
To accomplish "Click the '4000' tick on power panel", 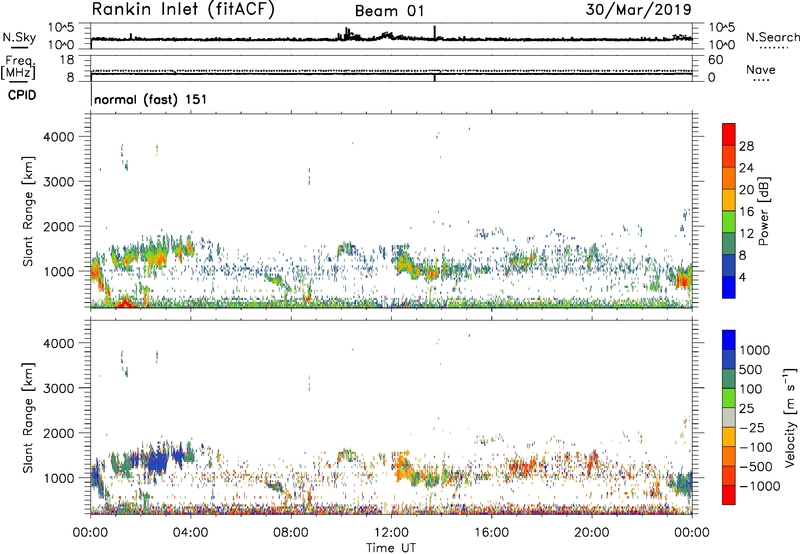I will point(59,137).
